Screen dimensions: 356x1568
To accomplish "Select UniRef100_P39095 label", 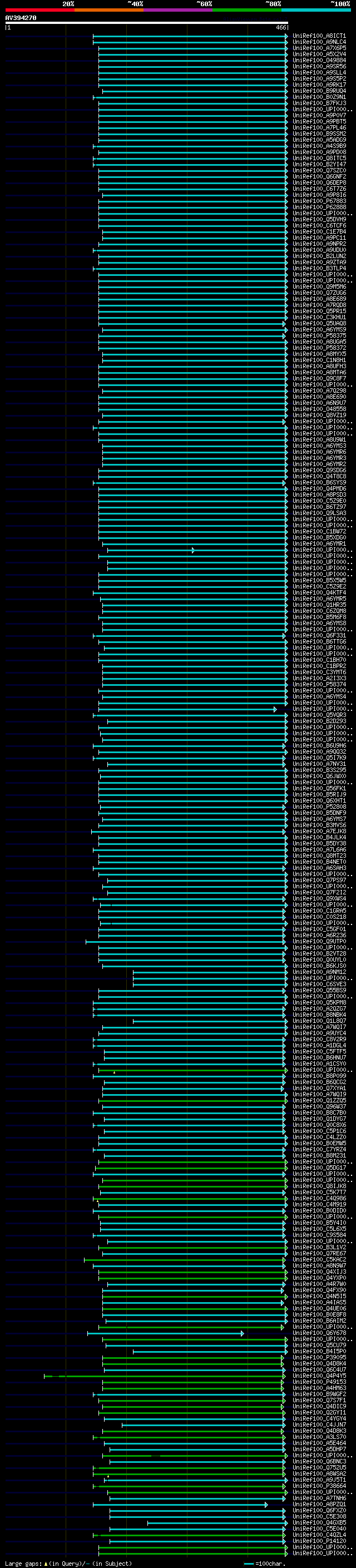I will (319, 1357).
